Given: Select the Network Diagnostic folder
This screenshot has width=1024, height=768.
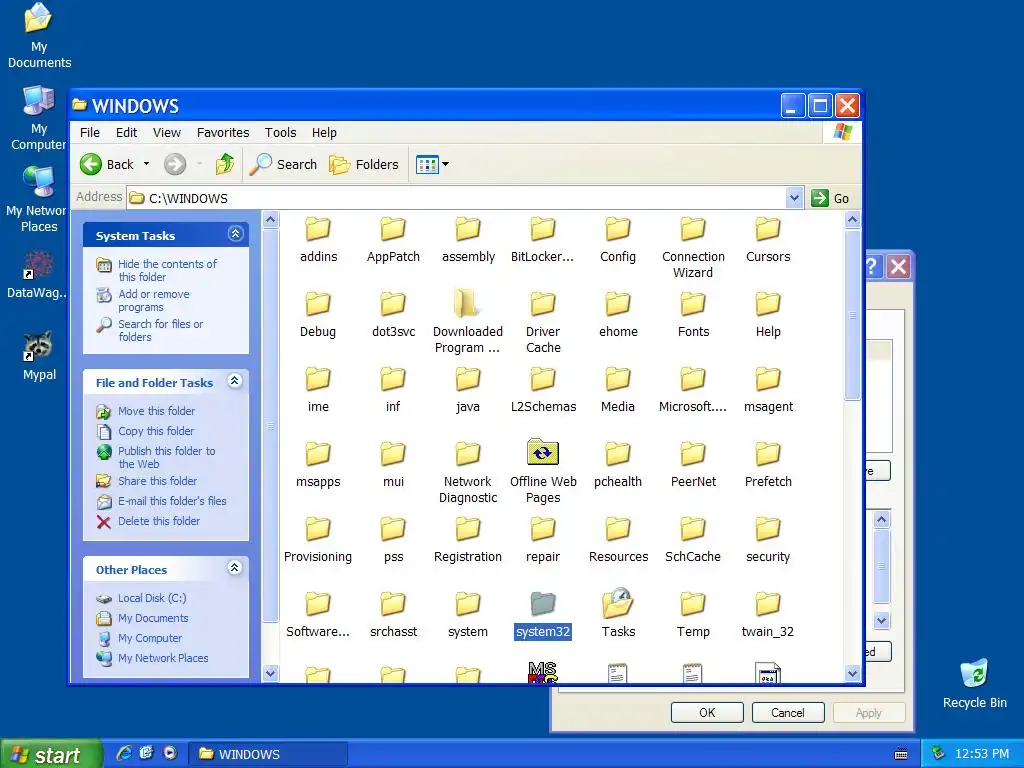Looking at the screenshot, I should (468, 472).
